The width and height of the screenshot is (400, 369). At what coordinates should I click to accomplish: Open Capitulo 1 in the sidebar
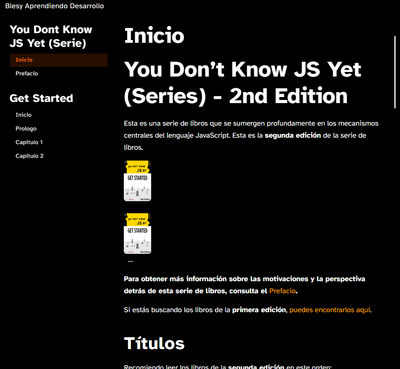click(29, 142)
